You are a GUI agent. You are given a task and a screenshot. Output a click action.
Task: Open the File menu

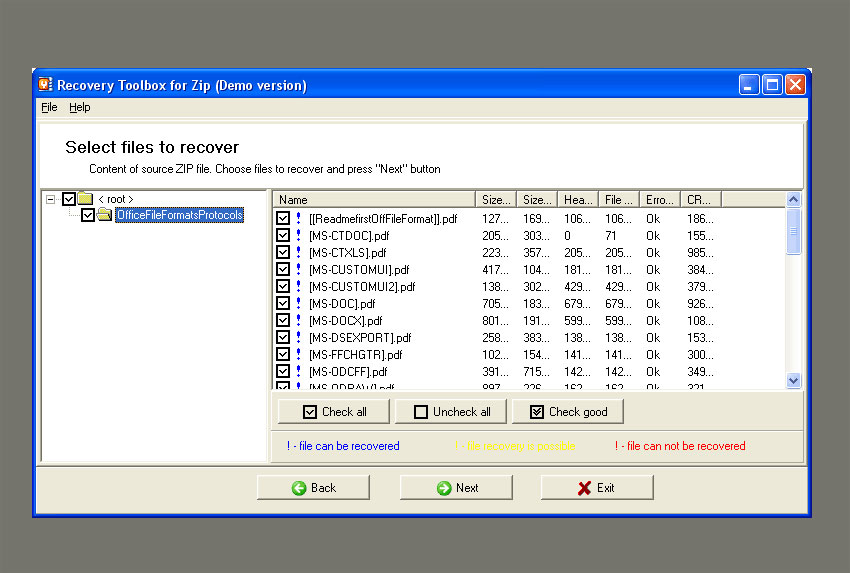(x=49, y=107)
